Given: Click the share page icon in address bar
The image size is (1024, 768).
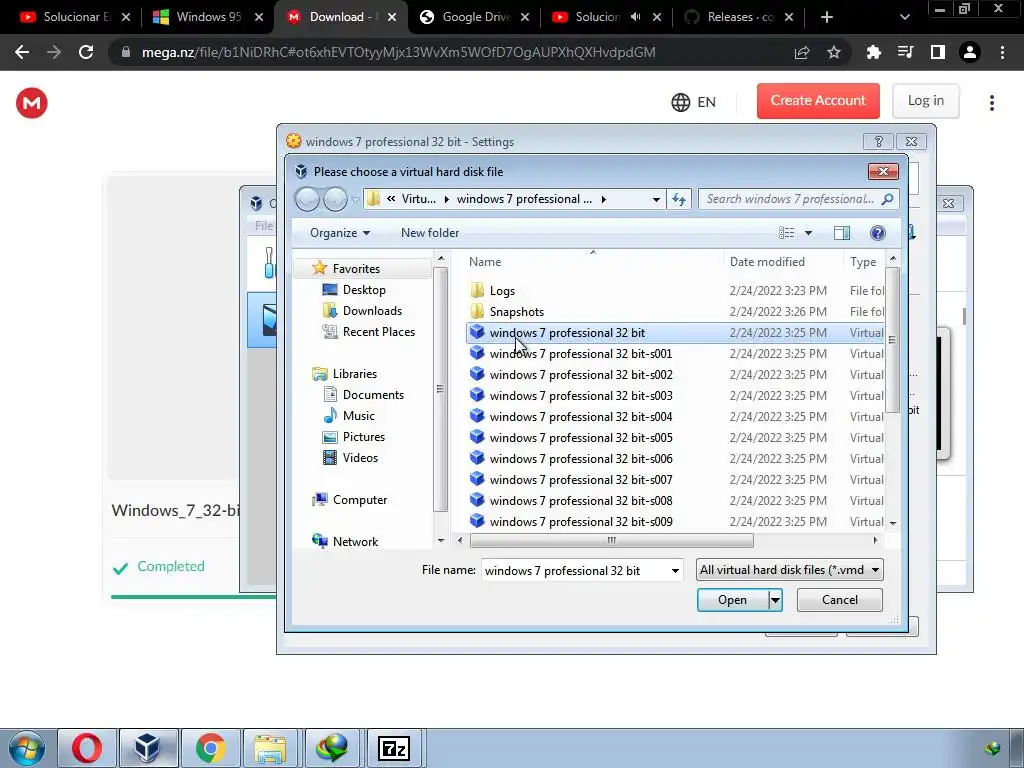Looking at the screenshot, I should (x=802, y=52).
